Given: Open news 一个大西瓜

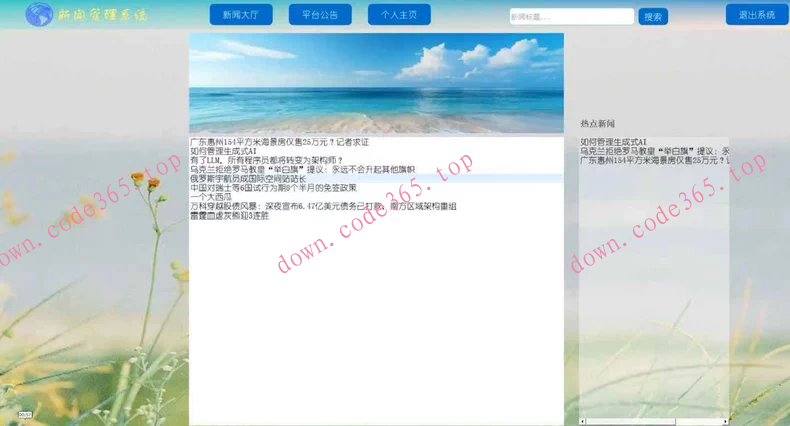Looking at the screenshot, I should click(x=211, y=197).
